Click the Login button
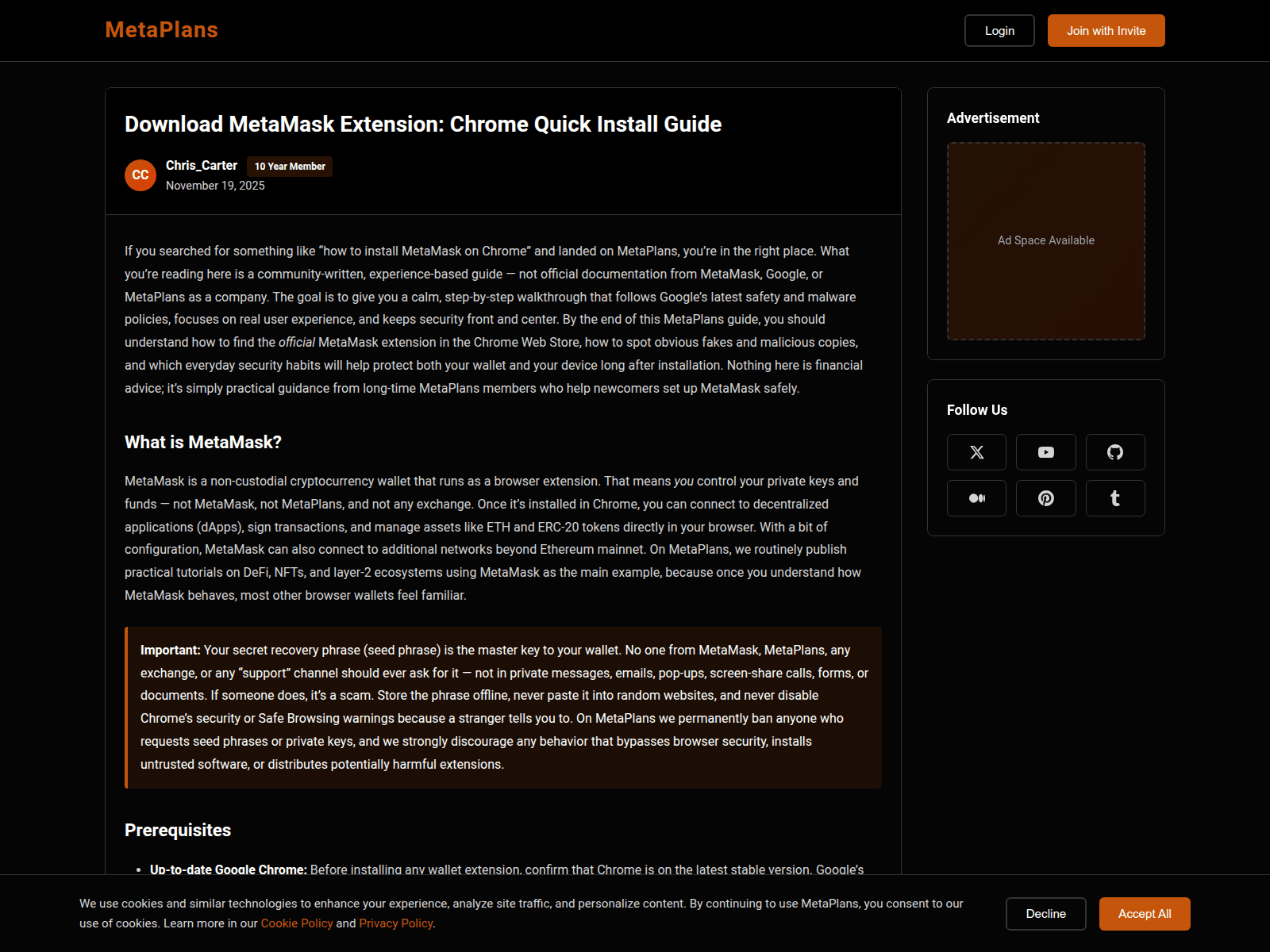The height and width of the screenshot is (952, 1270). click(x=999, y=30)
